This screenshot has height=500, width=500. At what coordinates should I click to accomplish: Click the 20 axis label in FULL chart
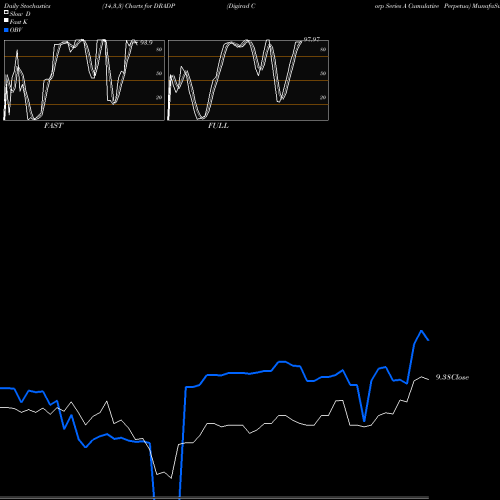(x=323, y=97)
